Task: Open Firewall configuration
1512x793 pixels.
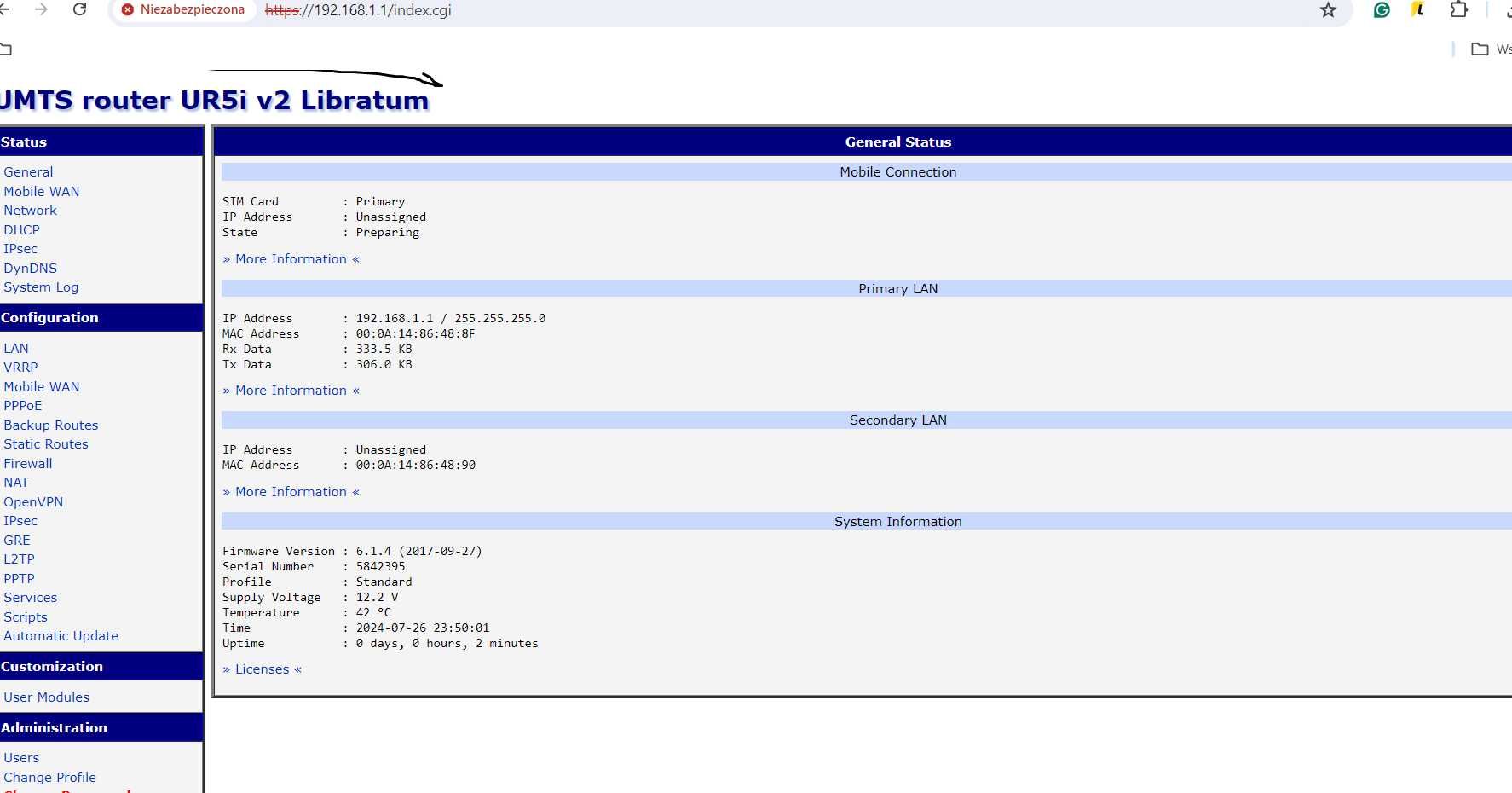Action: point(28,464)
